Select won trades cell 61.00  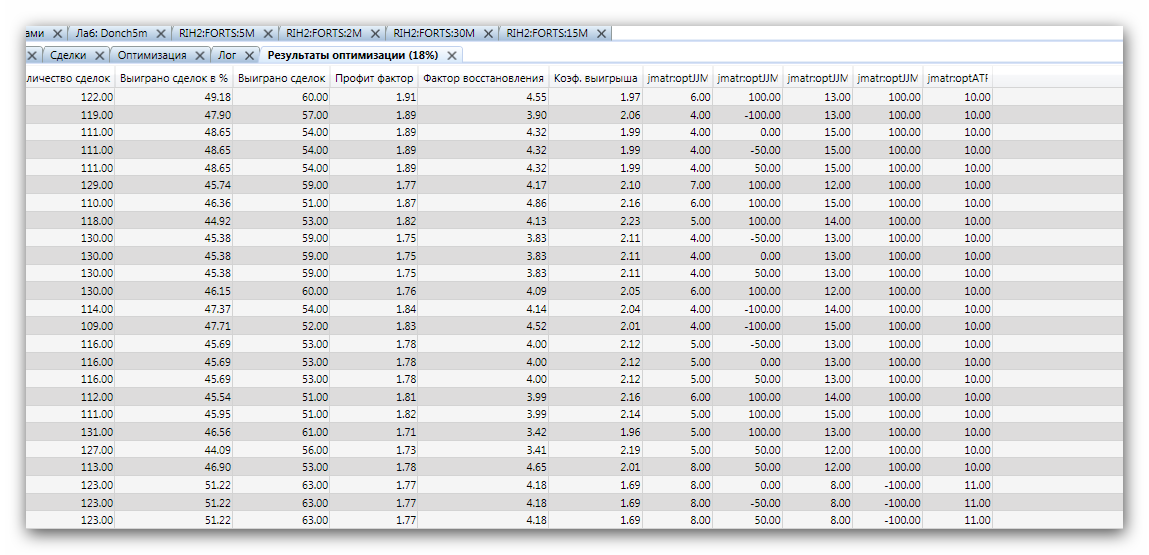click(282, 432)
